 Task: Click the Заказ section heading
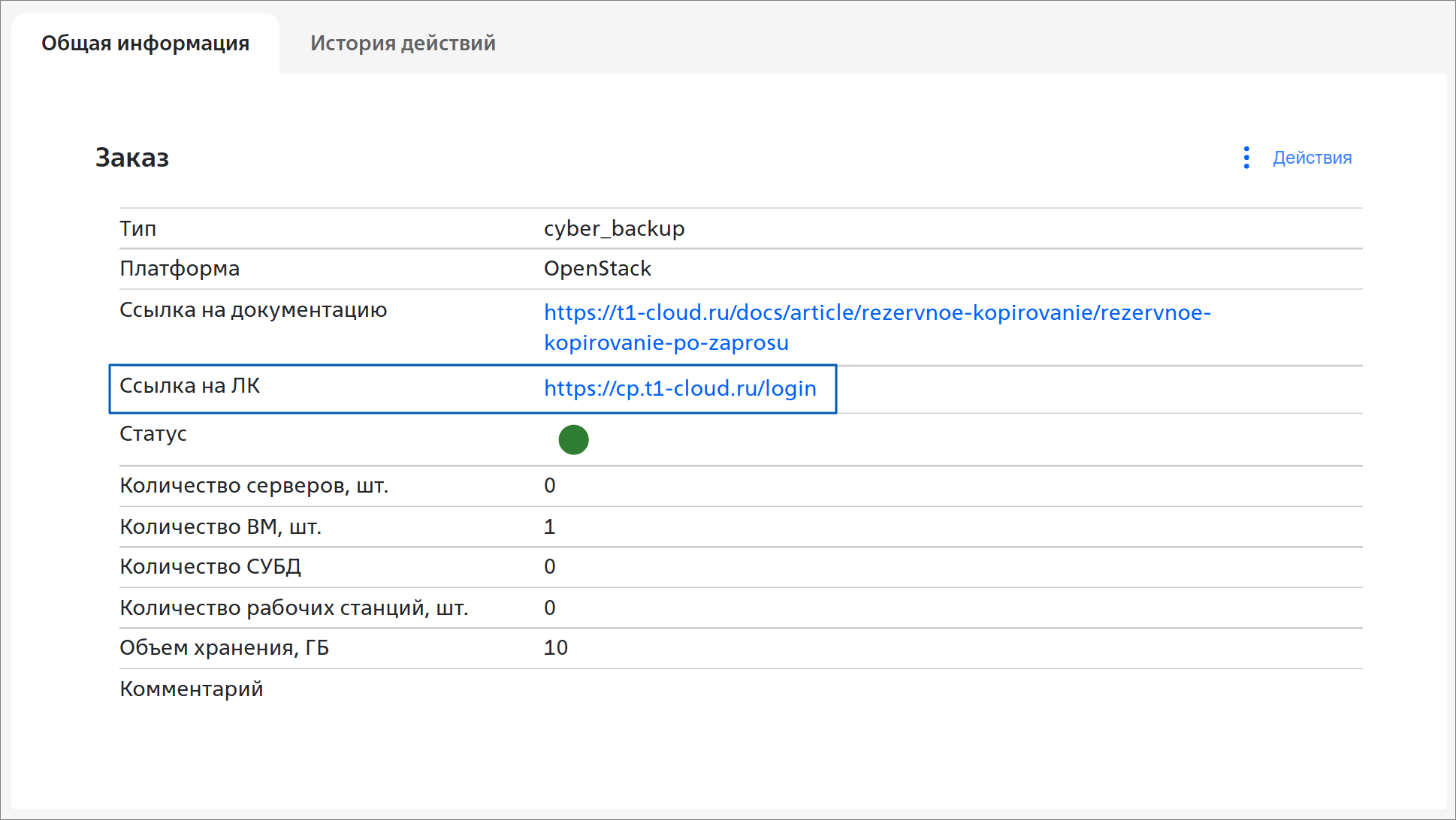[132, 158]
